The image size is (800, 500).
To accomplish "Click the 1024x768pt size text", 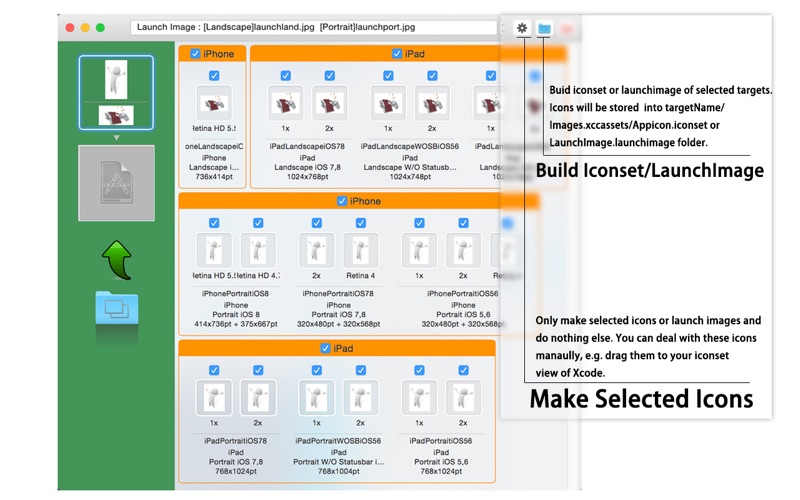I will point(307,177).
